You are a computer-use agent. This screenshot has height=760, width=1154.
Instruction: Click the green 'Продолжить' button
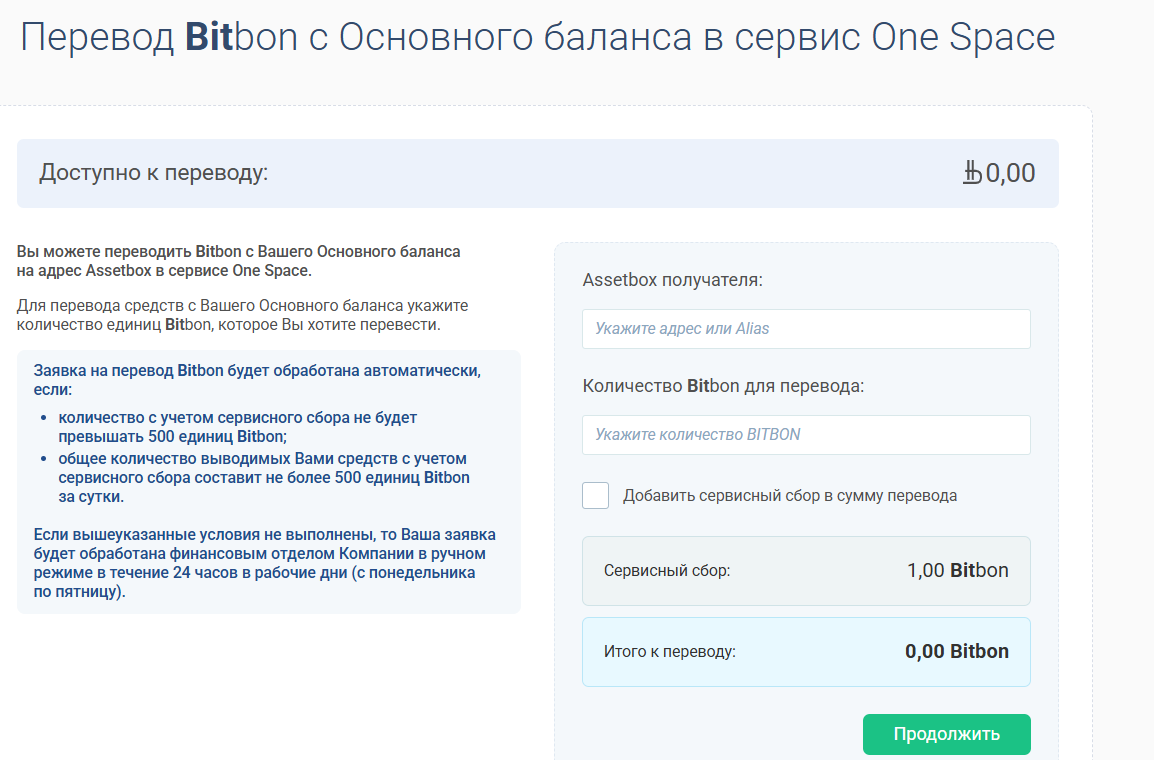[946, 734]
